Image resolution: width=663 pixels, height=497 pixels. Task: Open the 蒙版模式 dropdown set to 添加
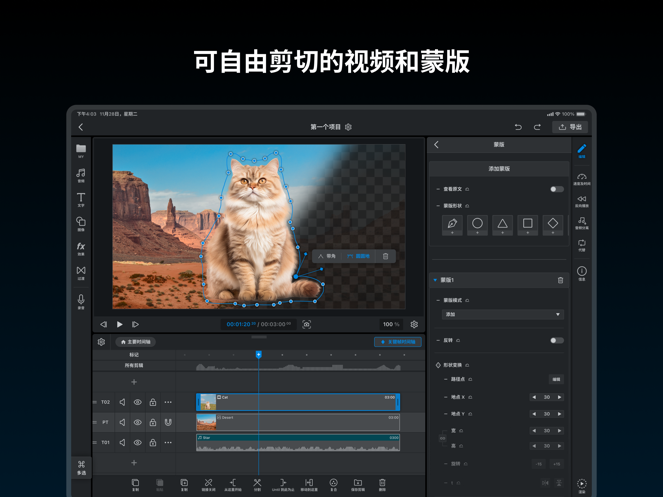click(502, 314)
